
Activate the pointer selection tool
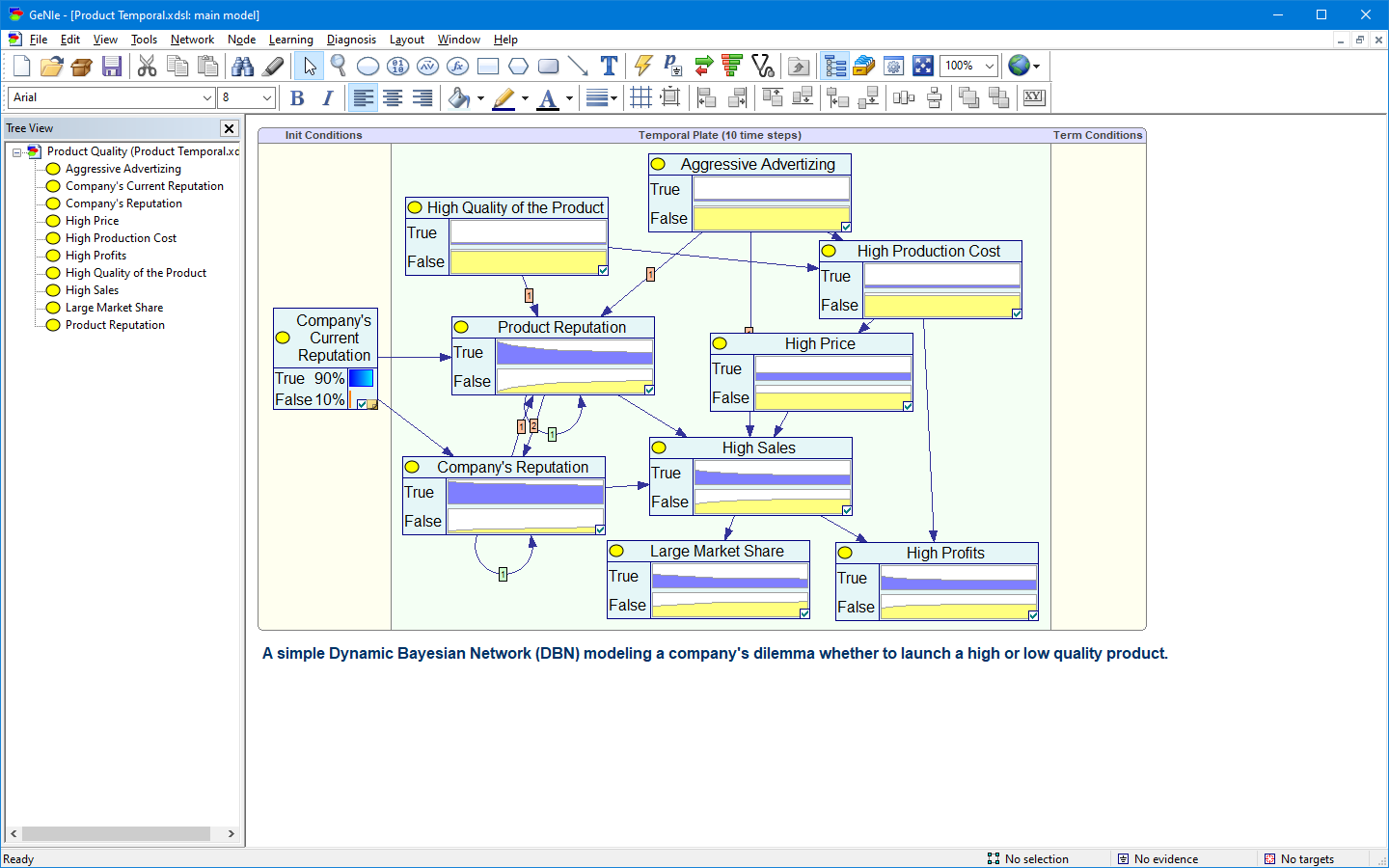coord(310,66)
